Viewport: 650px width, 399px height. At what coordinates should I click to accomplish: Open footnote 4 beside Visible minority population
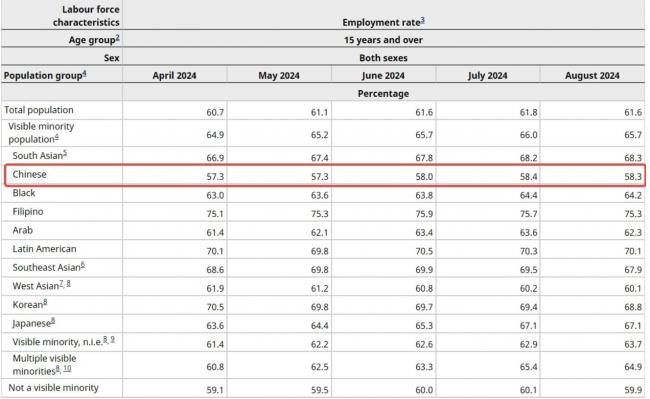[57, 138]
